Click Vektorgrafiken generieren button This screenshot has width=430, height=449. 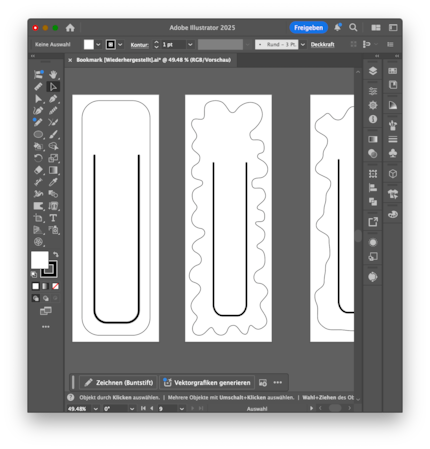(207, 383)
